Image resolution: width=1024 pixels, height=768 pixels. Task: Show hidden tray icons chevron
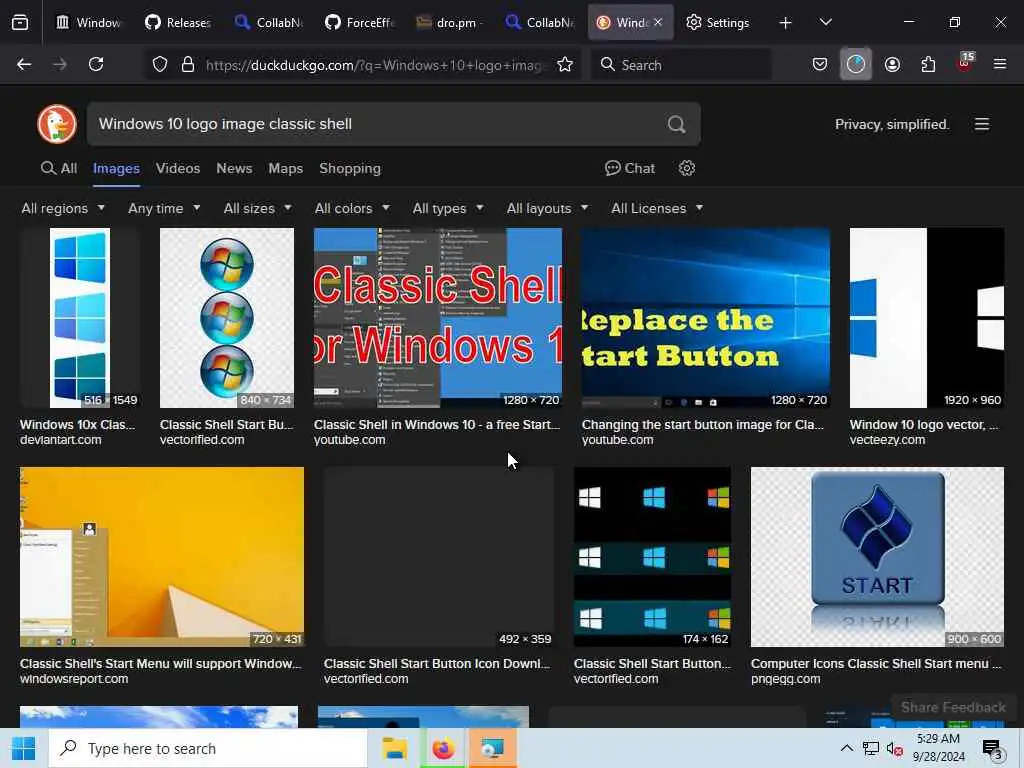(x=846, y=748)
